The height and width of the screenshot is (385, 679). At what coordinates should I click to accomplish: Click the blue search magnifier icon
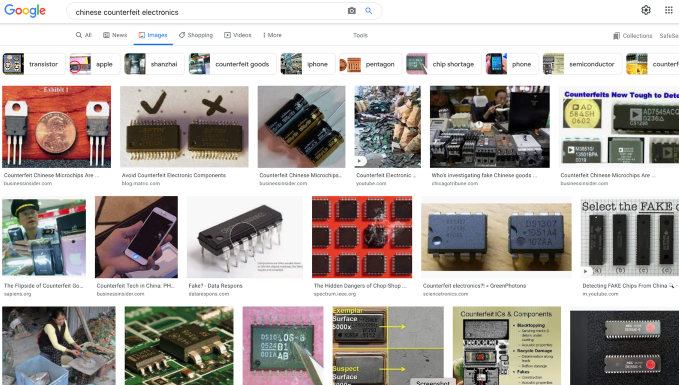coord(369,11)
